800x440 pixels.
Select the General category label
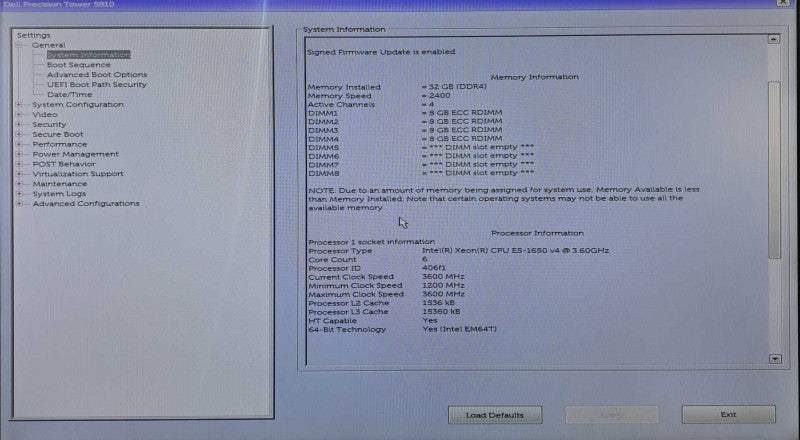(48, 45)
